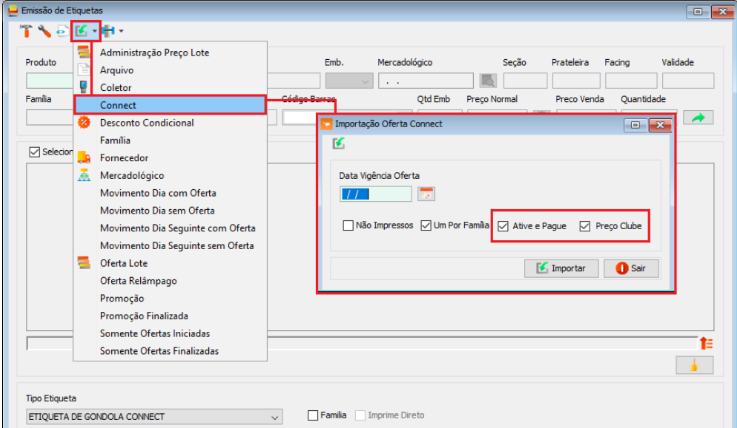Open the import icon dropdown arrow
Screen dimensions: 737x428
click(93, 32)
